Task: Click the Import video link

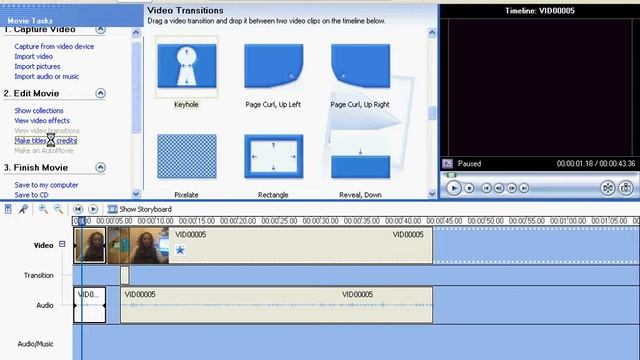Action: 33,56
